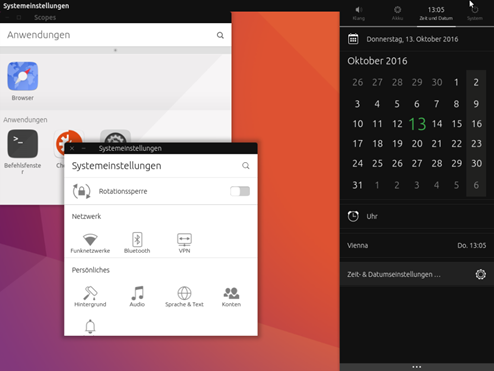Click the alarm clock icon next to Uhr
The width and height of the screenshot is (494, 371).
[353, 216]
